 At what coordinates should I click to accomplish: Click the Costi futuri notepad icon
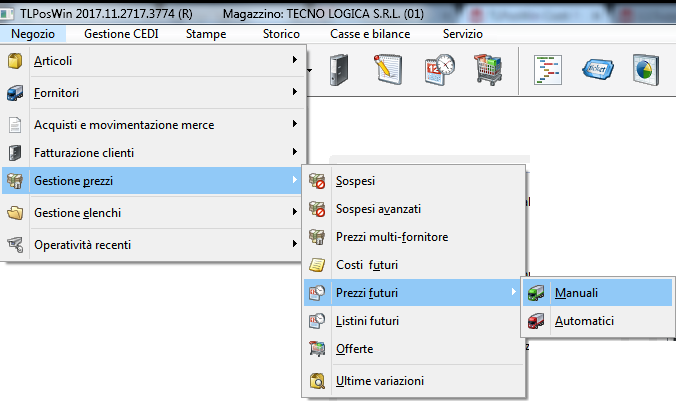pyautogui.click(x=317, y=265)
